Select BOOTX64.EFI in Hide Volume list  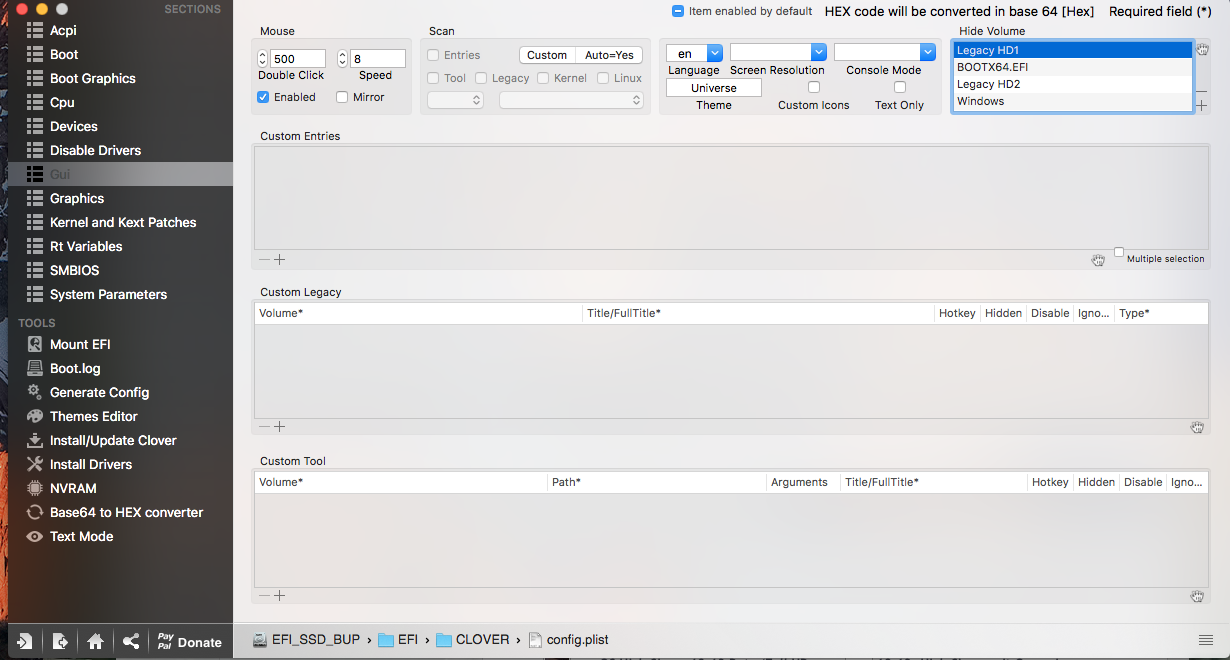click(x=1072, y=67)
